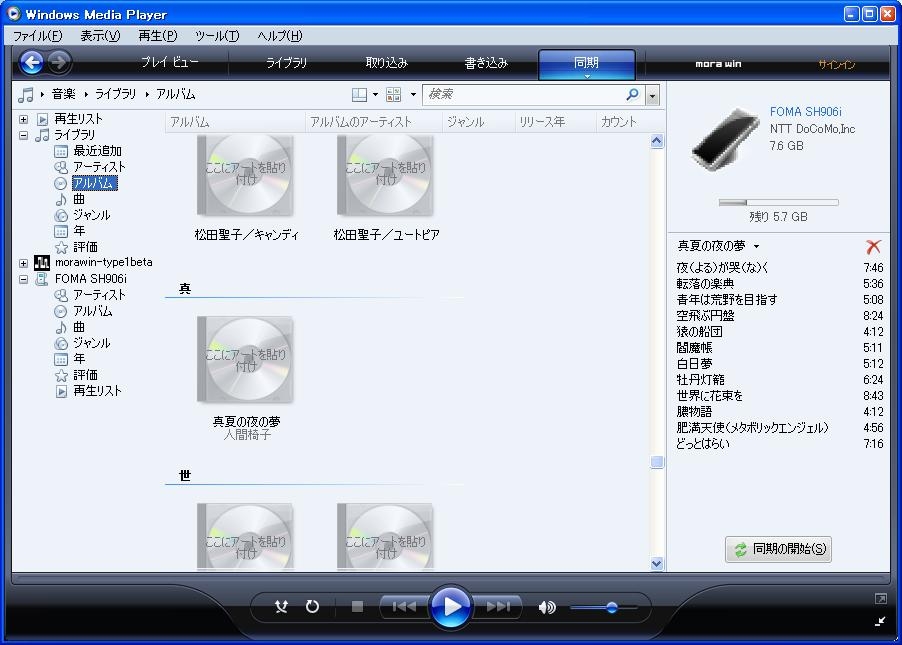Viewport: 902px width, 645px height.
Task: Click the view options grid icon
Action: pos(393,94)
